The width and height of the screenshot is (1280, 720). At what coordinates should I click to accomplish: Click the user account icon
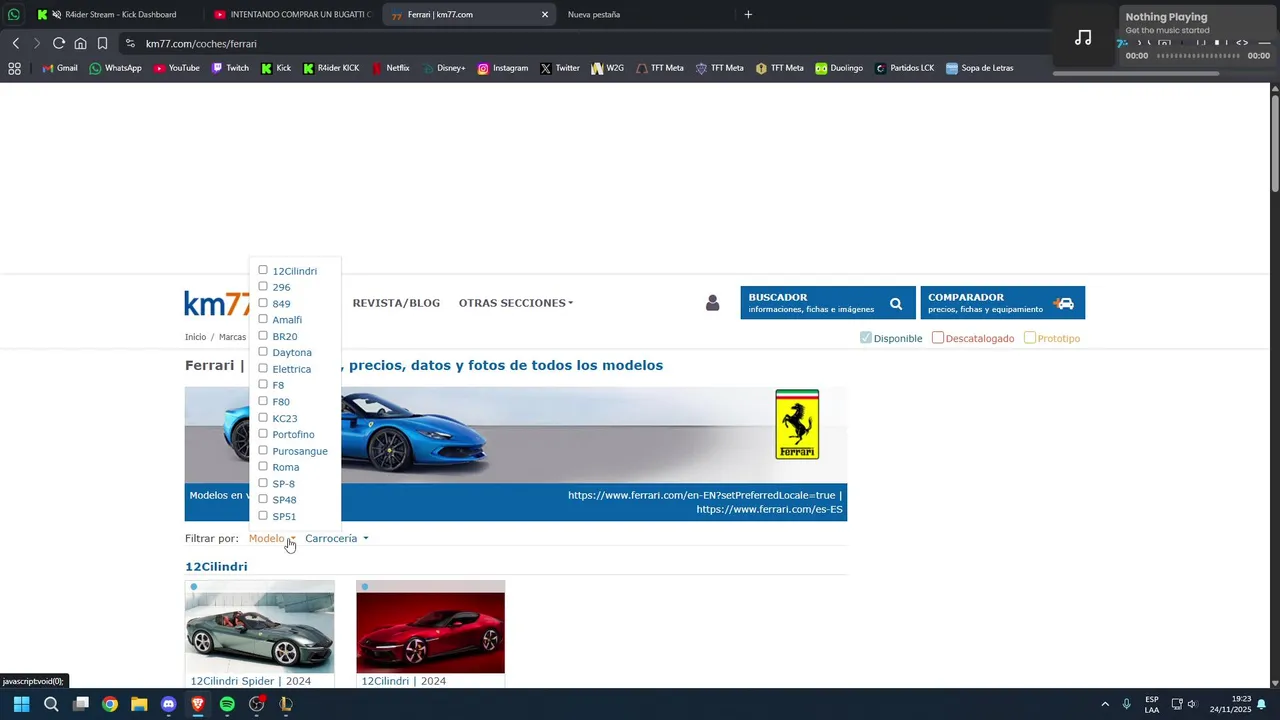coord(712,303)
